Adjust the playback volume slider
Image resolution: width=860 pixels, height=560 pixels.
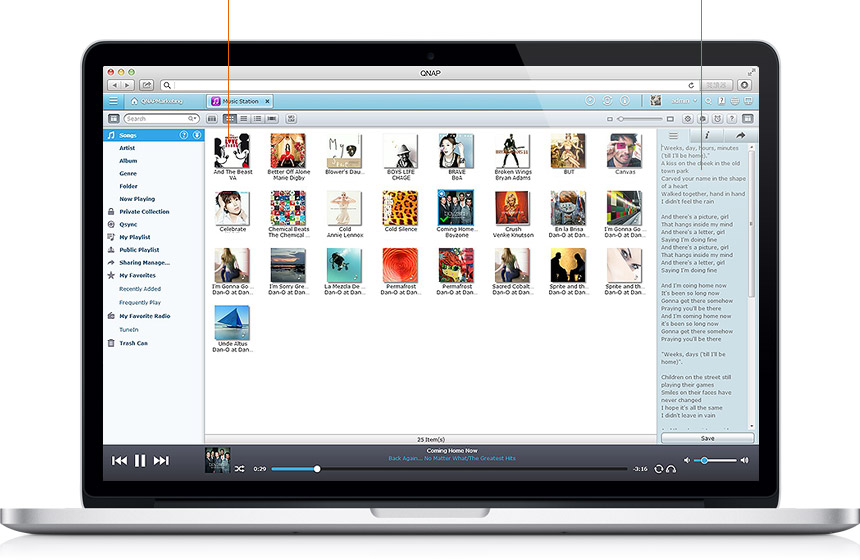tap(705, 460)
